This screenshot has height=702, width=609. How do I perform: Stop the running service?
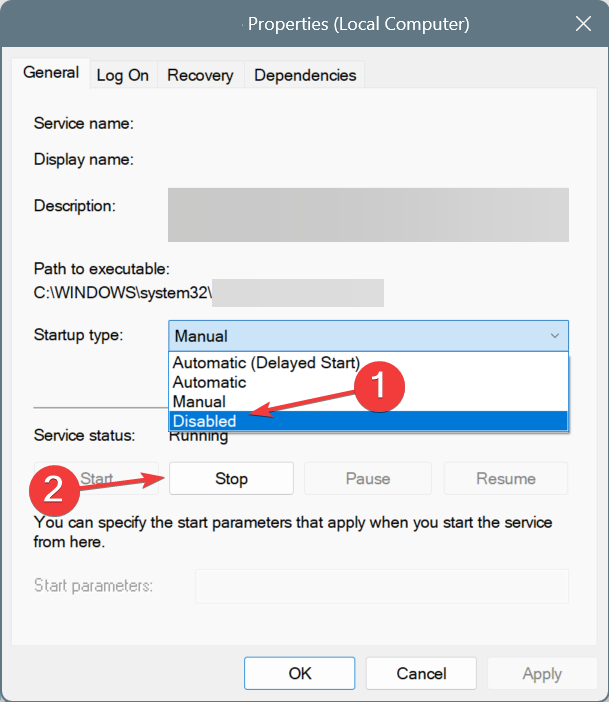click(x=231, y=479)
